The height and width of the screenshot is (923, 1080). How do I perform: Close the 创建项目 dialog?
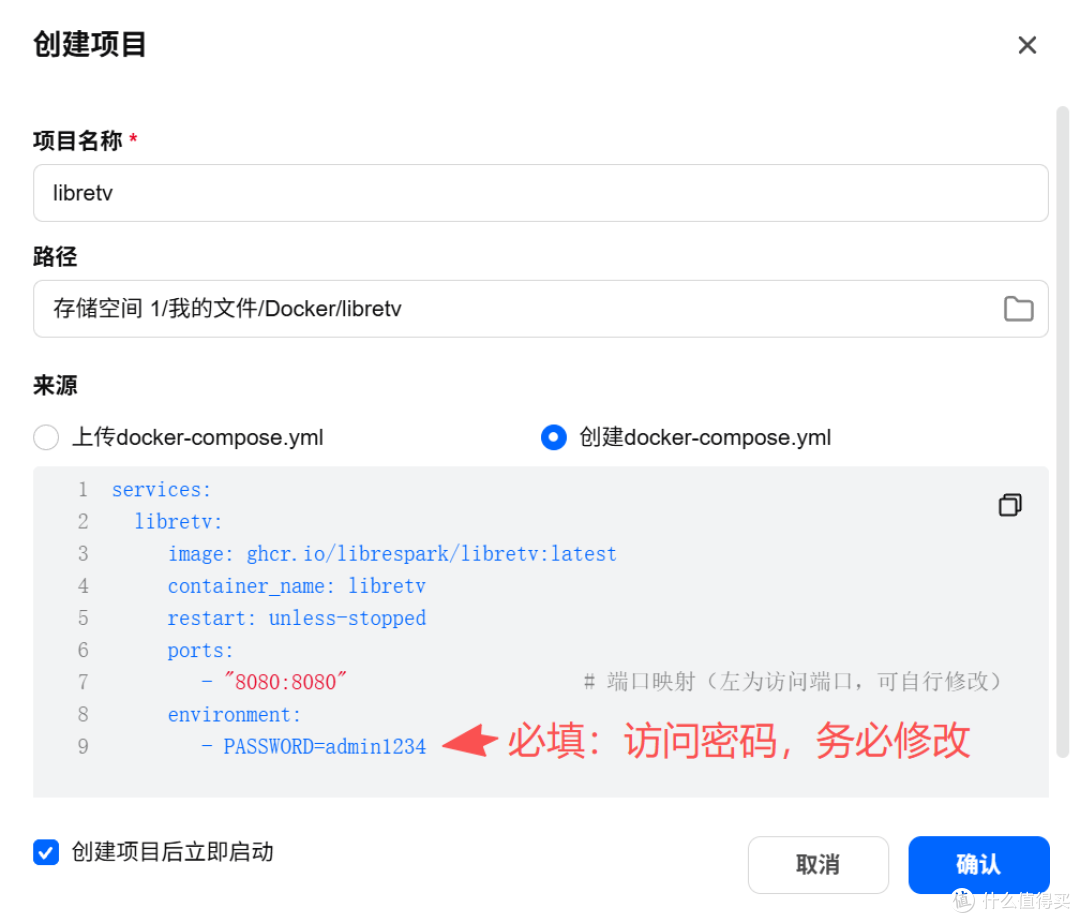[x=1027, y=45]
